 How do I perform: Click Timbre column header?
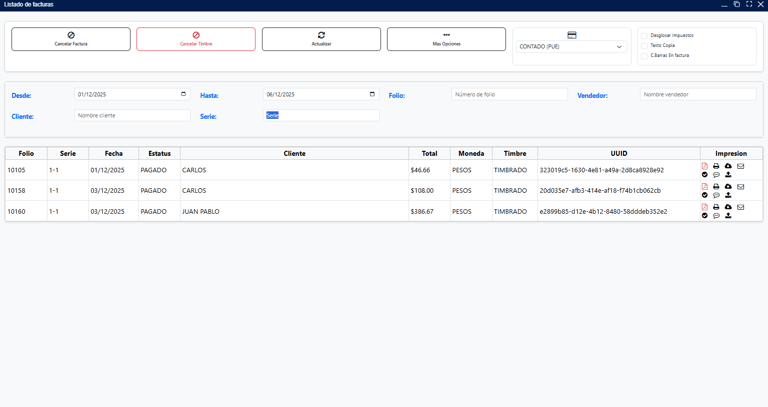(x=515, y=153)
